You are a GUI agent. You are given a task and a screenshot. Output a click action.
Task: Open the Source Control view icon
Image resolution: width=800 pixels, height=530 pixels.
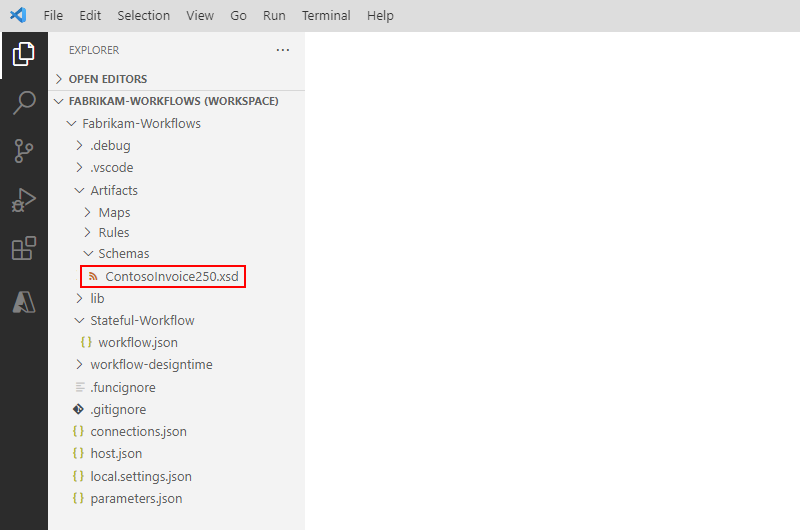pyautogui.click(x=23, y=151)
